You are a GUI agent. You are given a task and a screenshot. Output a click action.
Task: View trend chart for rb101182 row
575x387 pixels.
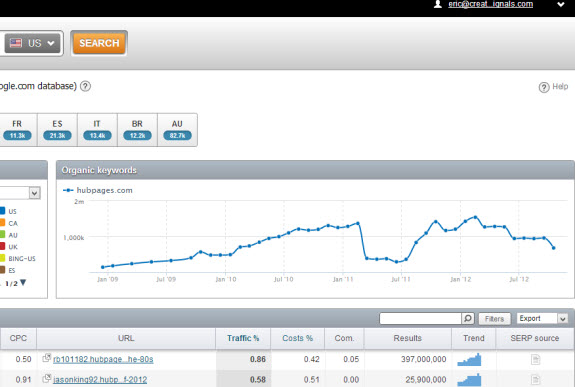tap(469, 359)
